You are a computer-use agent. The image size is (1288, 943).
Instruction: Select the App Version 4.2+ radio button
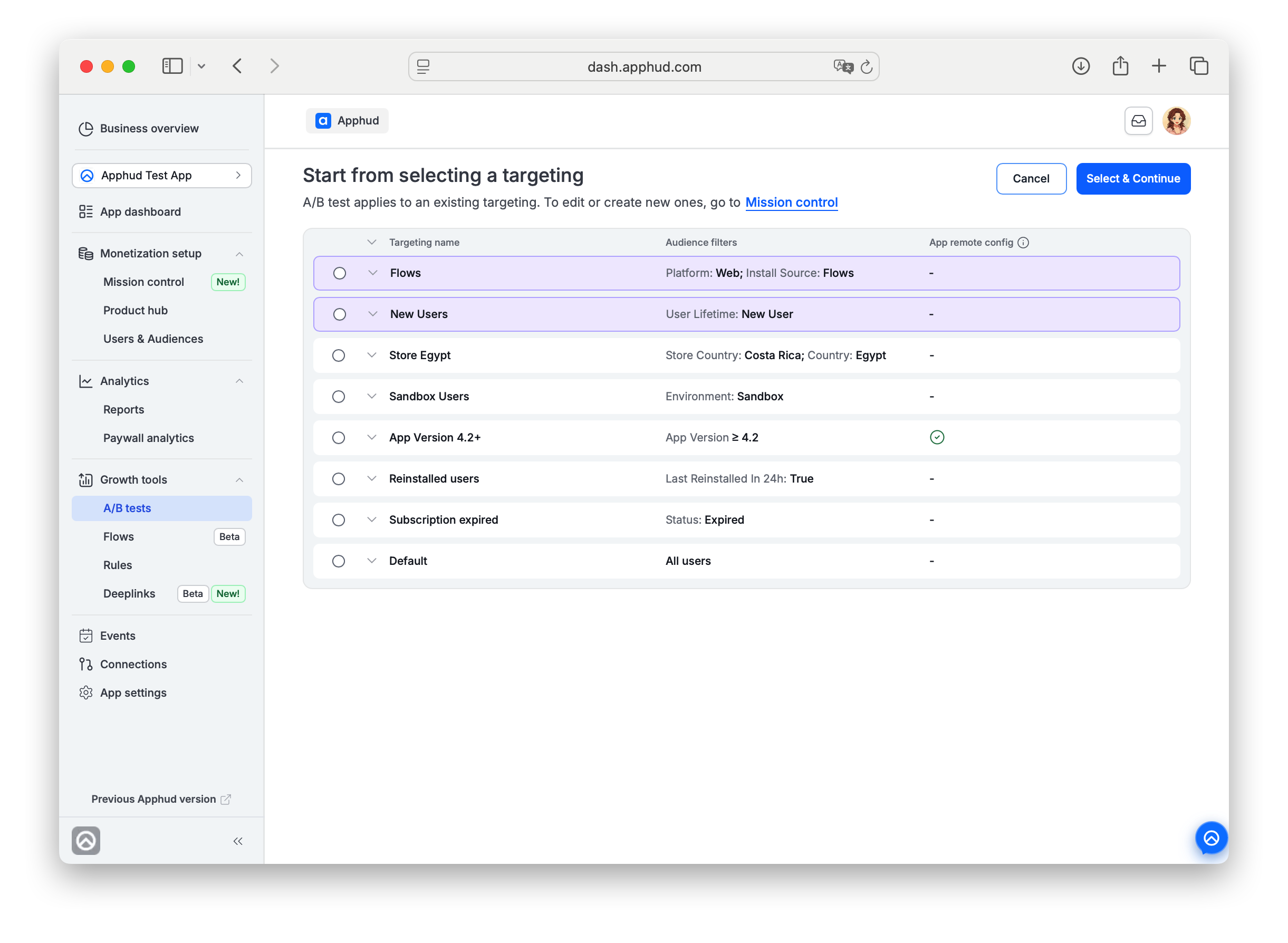[x=339, y=438]
